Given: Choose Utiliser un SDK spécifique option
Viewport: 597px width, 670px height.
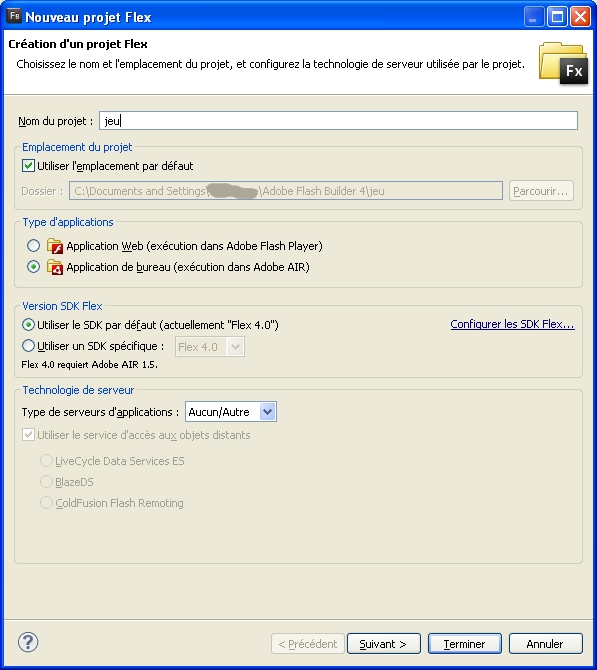Looking at the screenshot, I should click(x=28, y=346).
